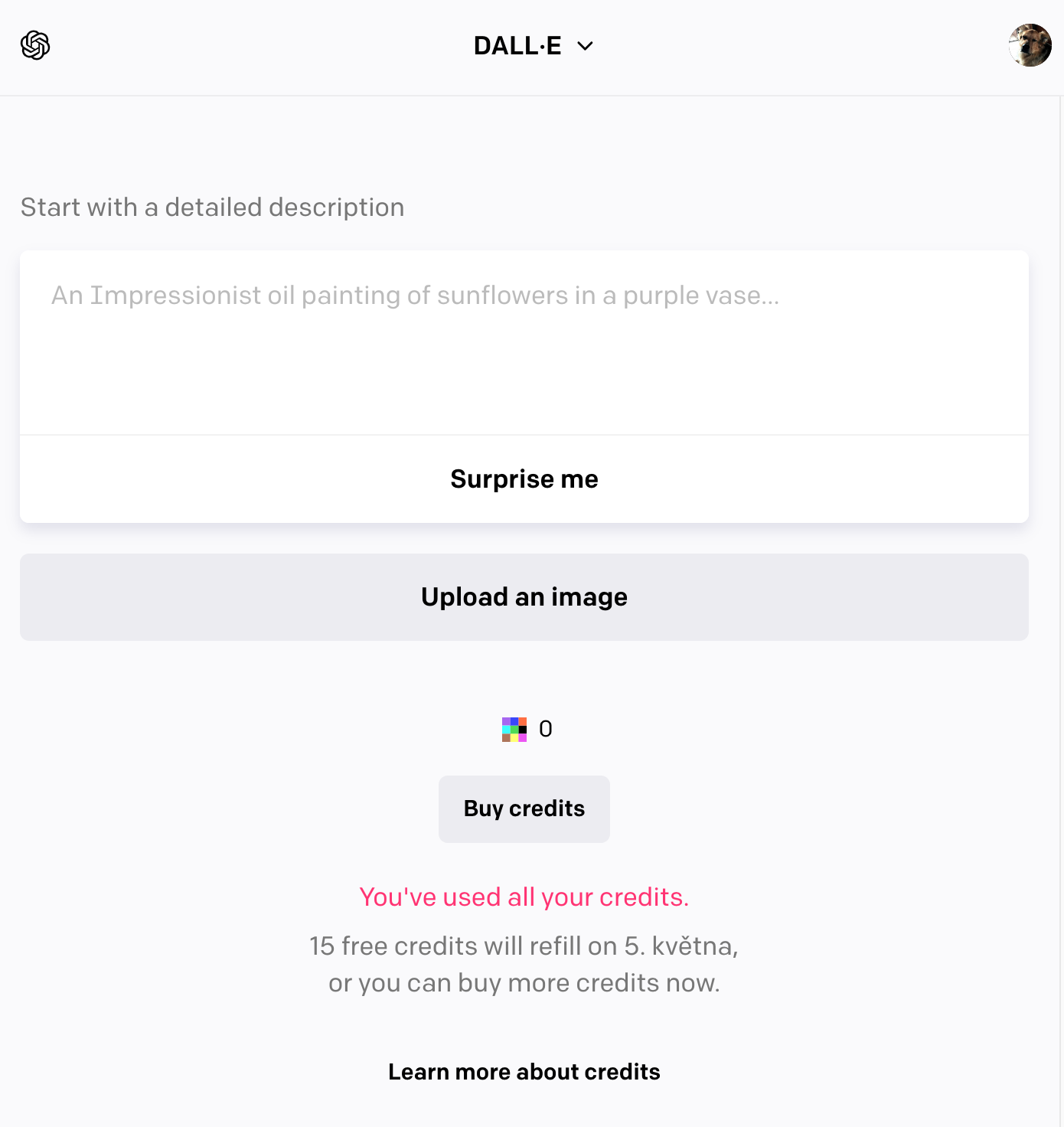
Task: Click the Upload an image button
Action: pos(524,597)
